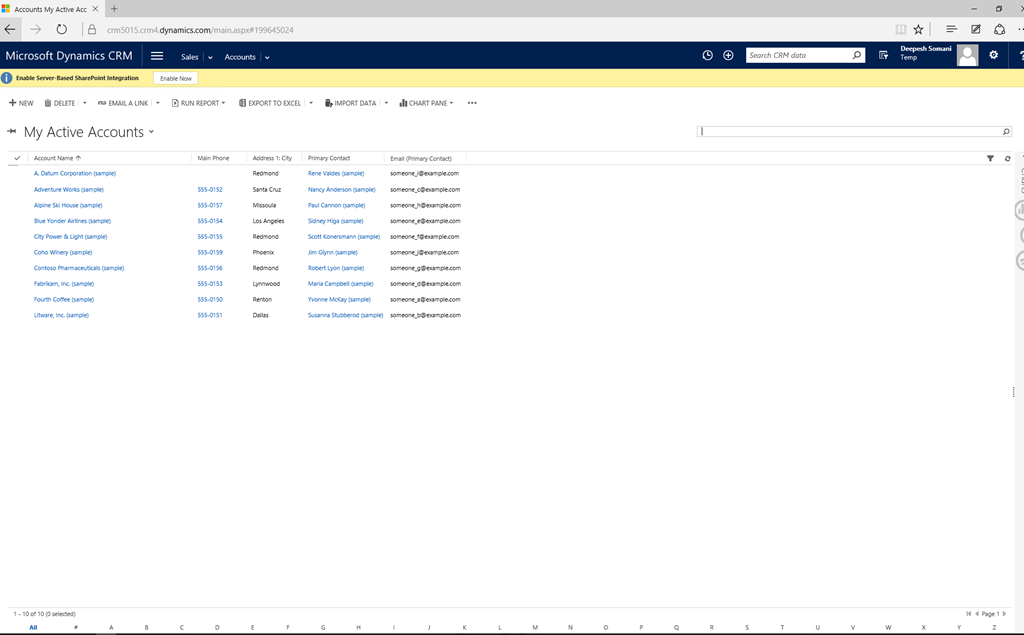The width and height of the screenshot is (1024, 635).
Task: Refresh the accounts grid list
Action: [x=1007, y=158]
